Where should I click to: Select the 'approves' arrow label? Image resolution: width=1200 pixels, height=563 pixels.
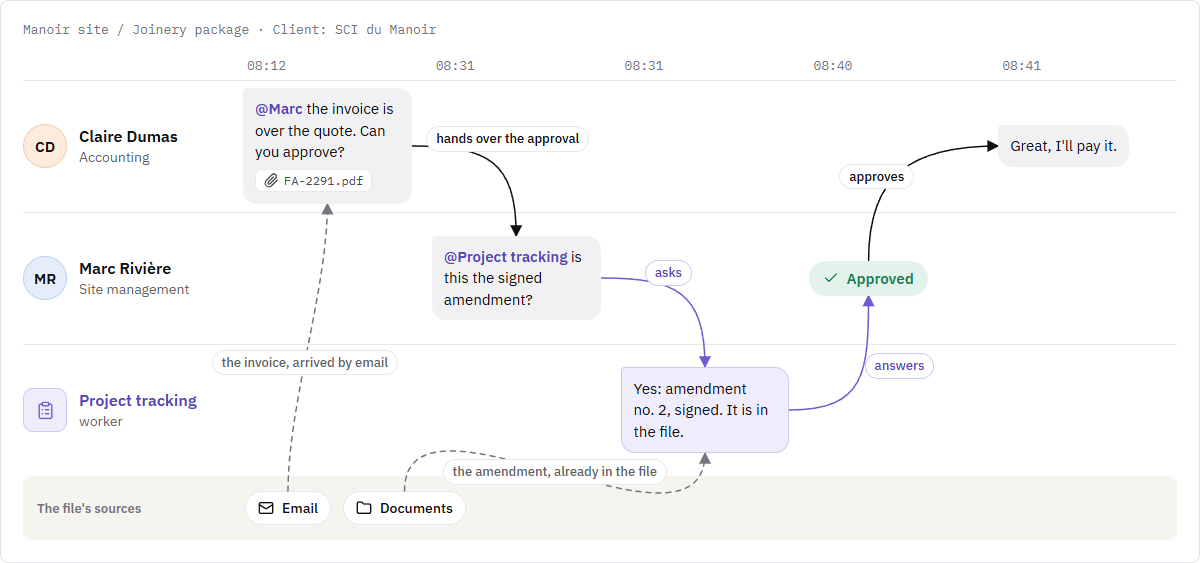coord(876,177)
